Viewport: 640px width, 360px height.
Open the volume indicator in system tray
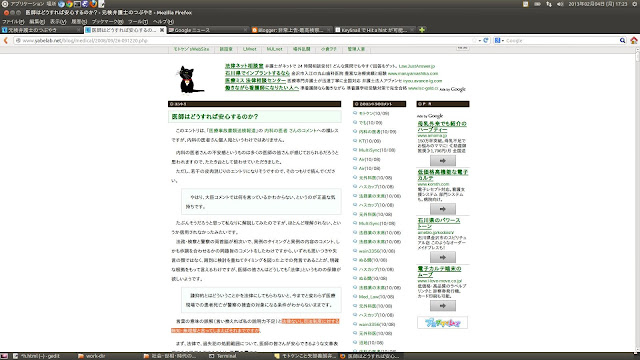coord(560,4)
